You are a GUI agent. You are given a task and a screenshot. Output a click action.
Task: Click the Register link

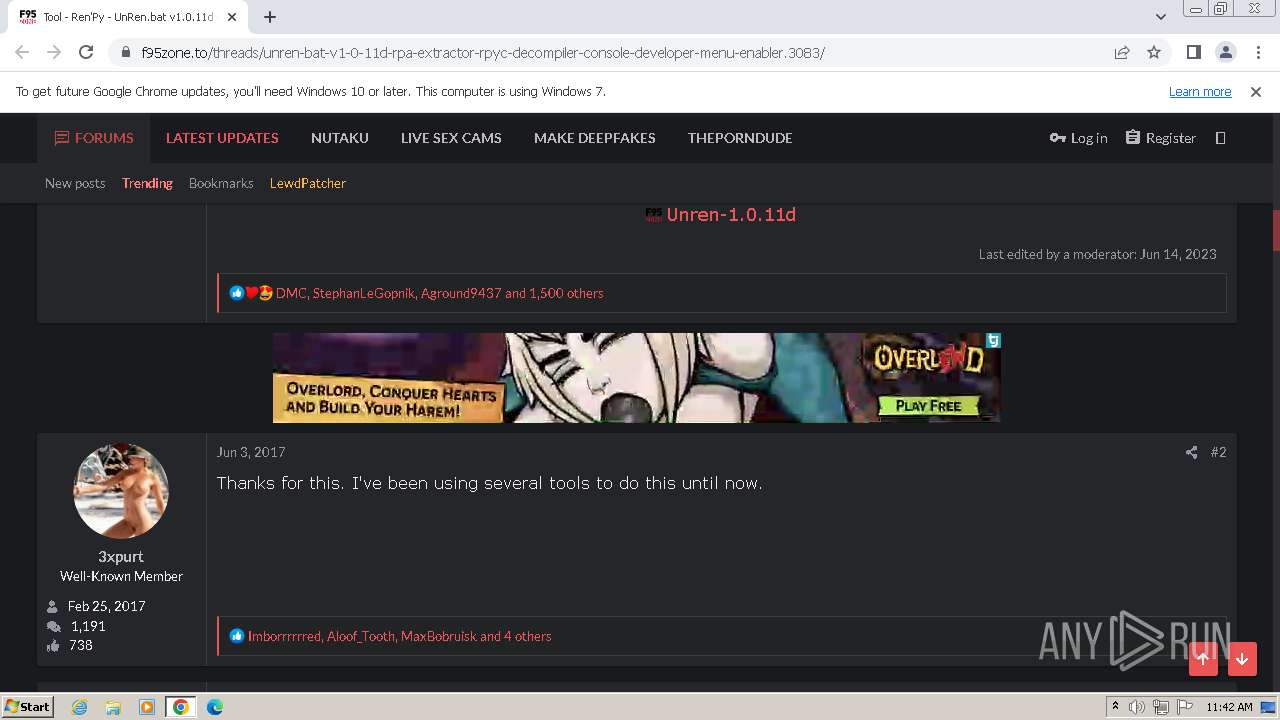coord(1161,138)
